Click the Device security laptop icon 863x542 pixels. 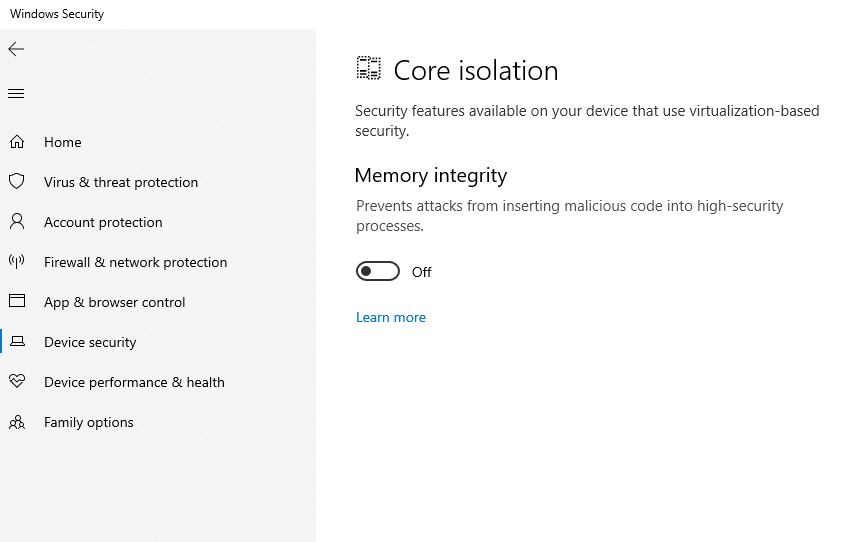click(17, 342)
